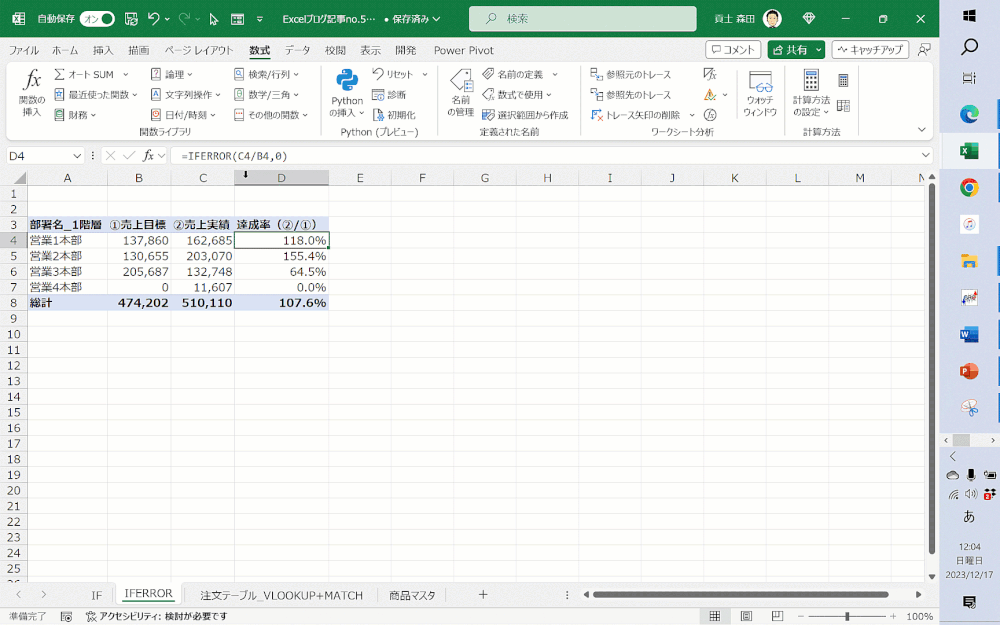The width and height of the screenshot is (1000, 625).
Task: Click 参照先のトレース (Trace Dependents)
Action: point(631,95)
